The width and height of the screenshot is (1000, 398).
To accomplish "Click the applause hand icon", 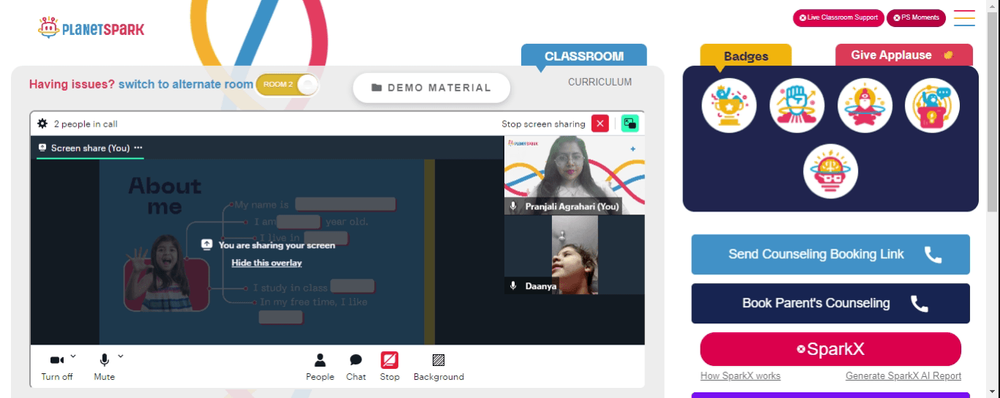I will pyautogui.click(x=948, y=55).
